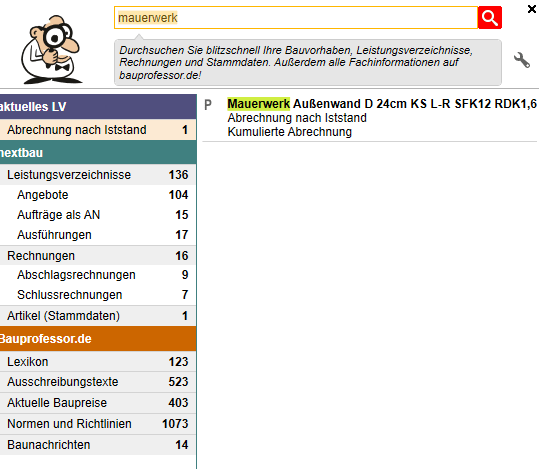Click the red magnifier search button
Image resolution: width=539 pixels, height=469 pixels.
pos(490,18)
